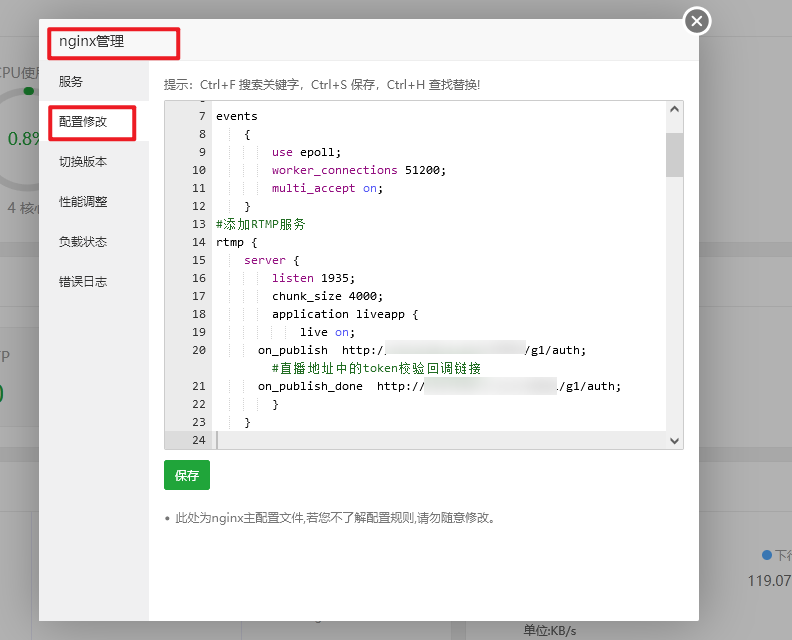
Task: Click the 'listen 1935;' line
Action: [313, 278]
